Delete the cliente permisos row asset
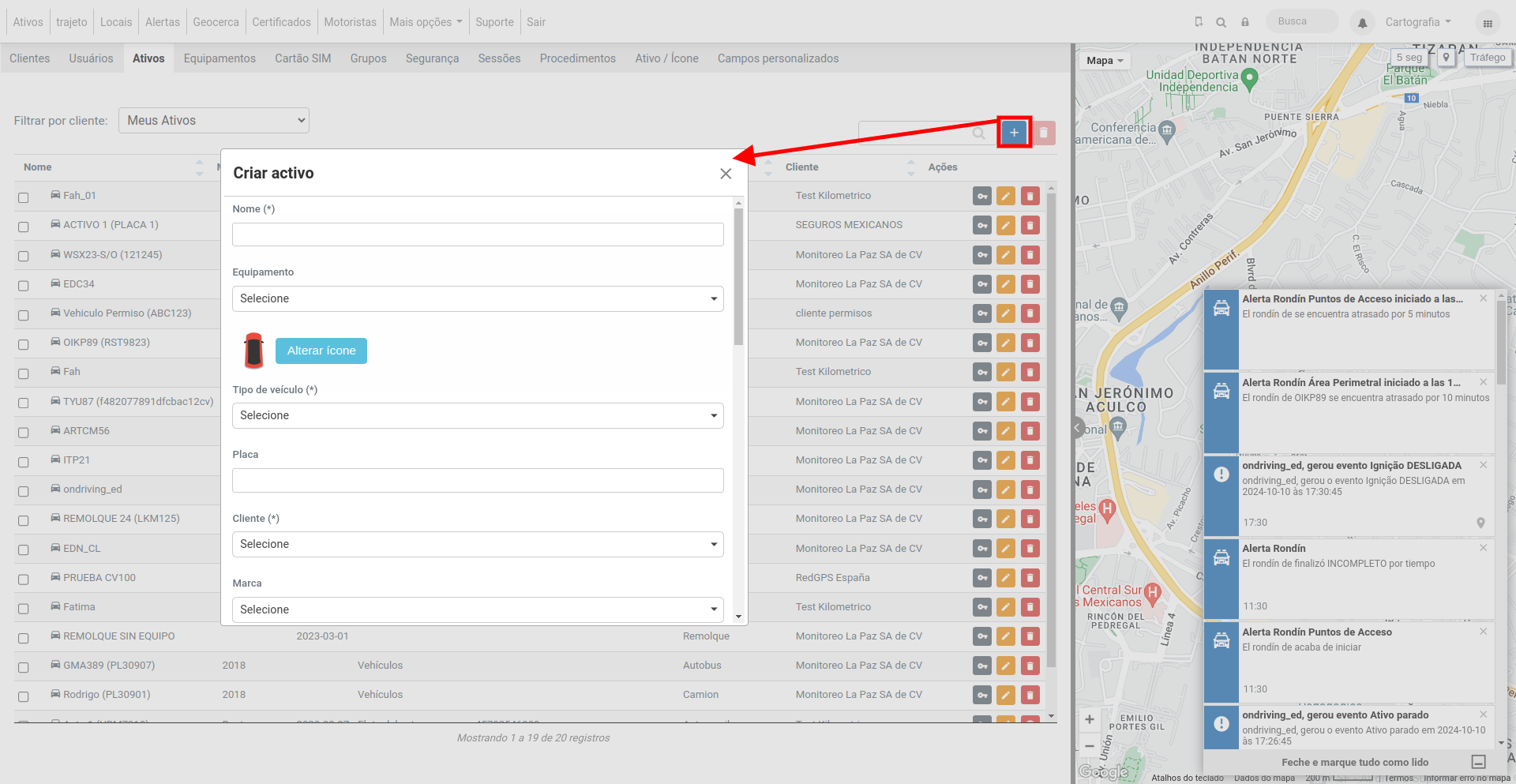The height and width of the screenshot is (784, 1516). (1030, 313)
